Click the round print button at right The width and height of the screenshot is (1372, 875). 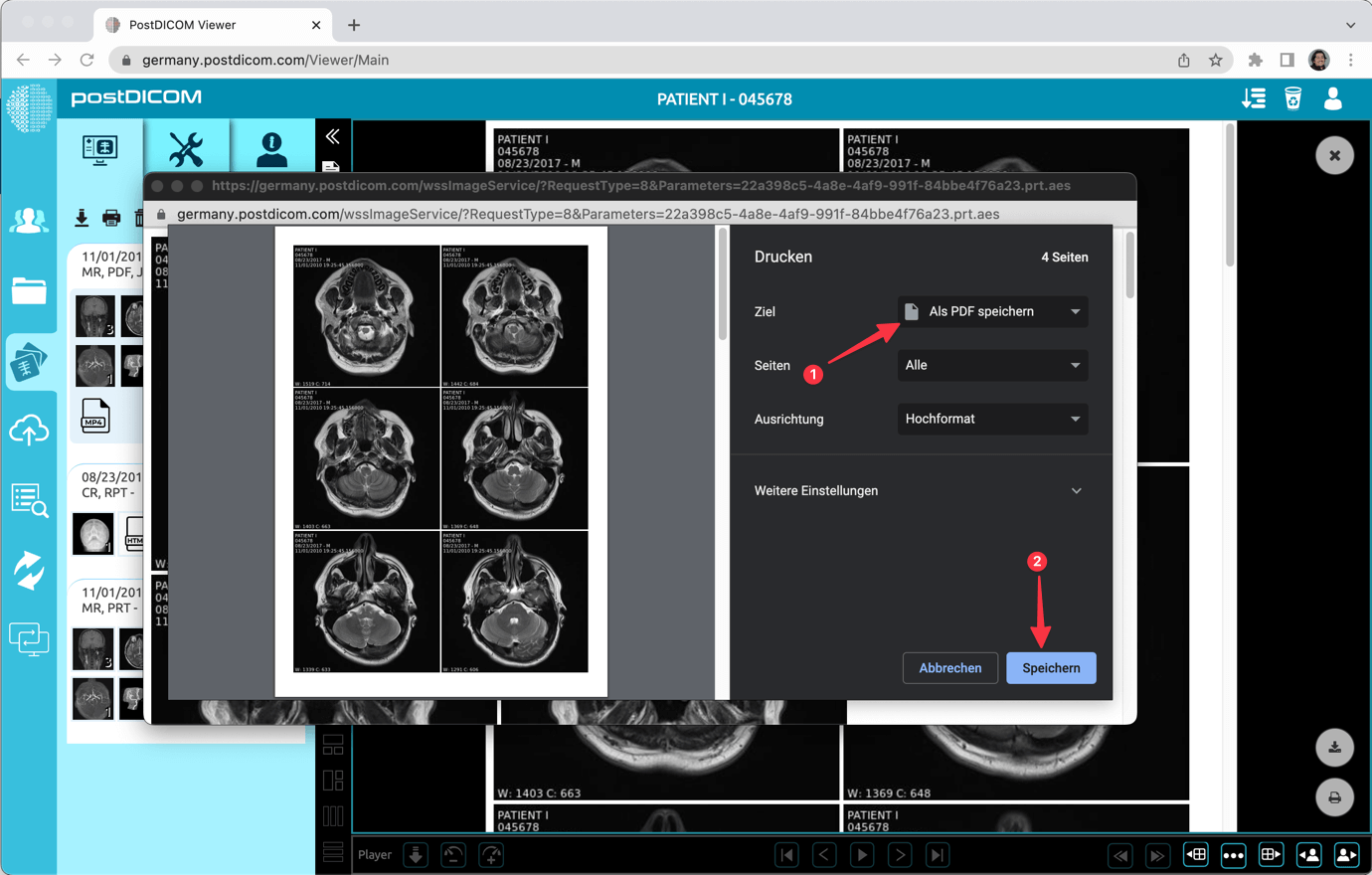pos(1334,797)
